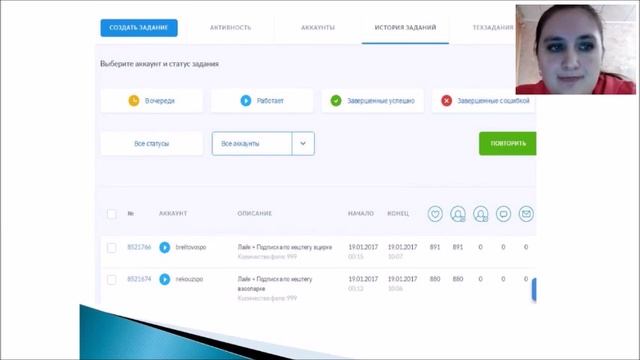Click the play icon next to nekouzspo
The width and height of the screenshot is (640, 360).
click(x=164, y=279)
